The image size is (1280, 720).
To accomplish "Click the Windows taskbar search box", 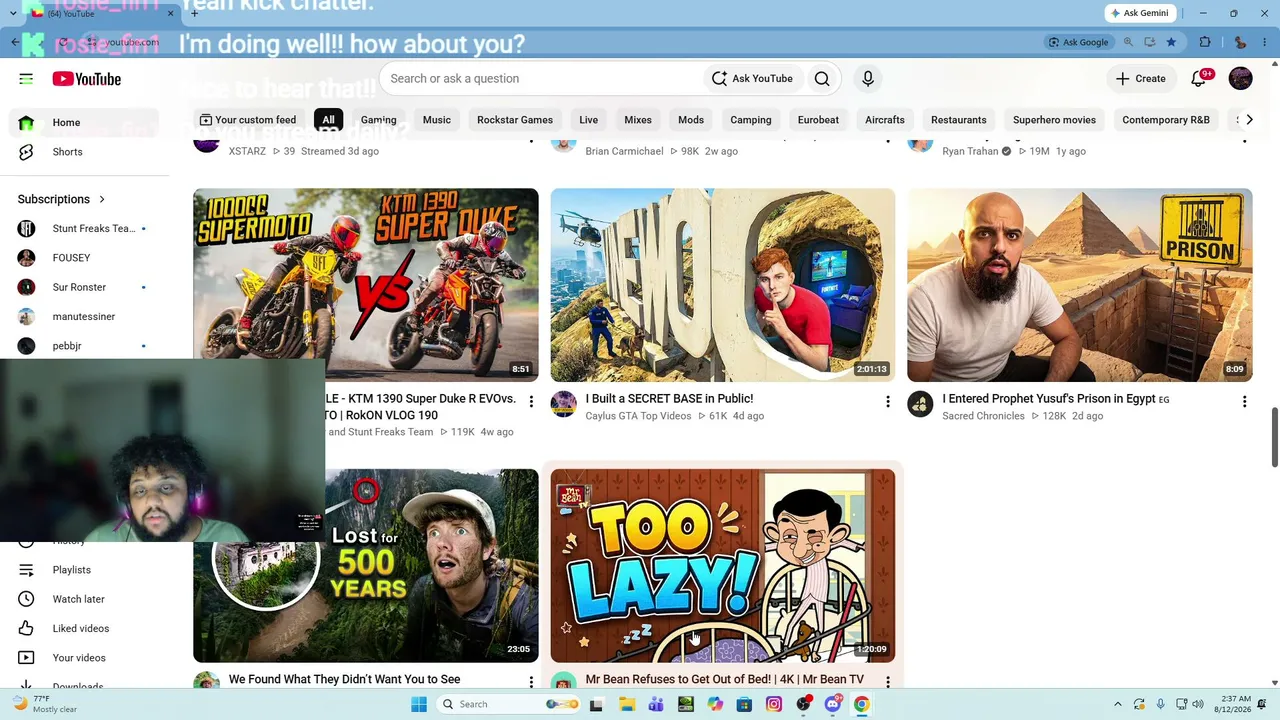I will tap(510, 704).
